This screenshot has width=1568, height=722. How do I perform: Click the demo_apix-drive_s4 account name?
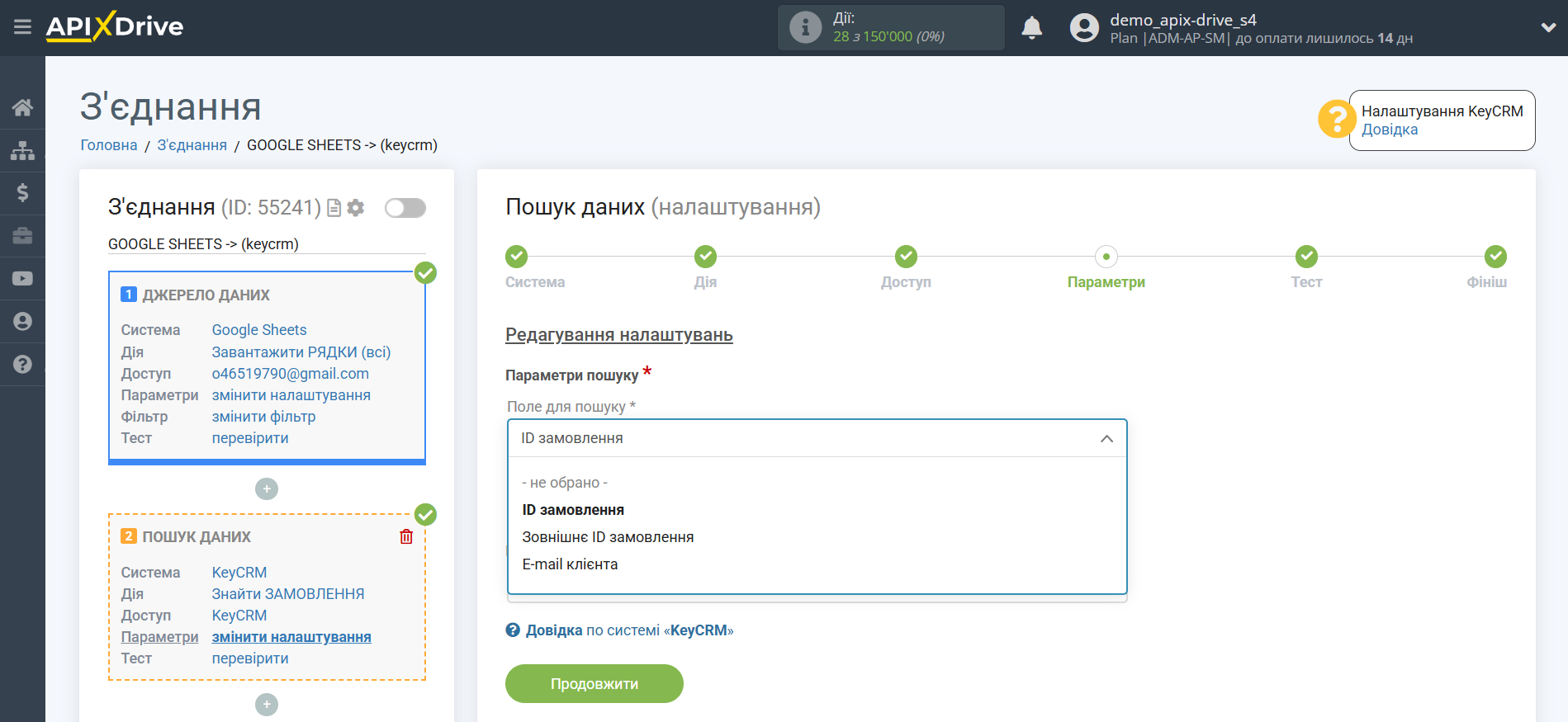1183,20
